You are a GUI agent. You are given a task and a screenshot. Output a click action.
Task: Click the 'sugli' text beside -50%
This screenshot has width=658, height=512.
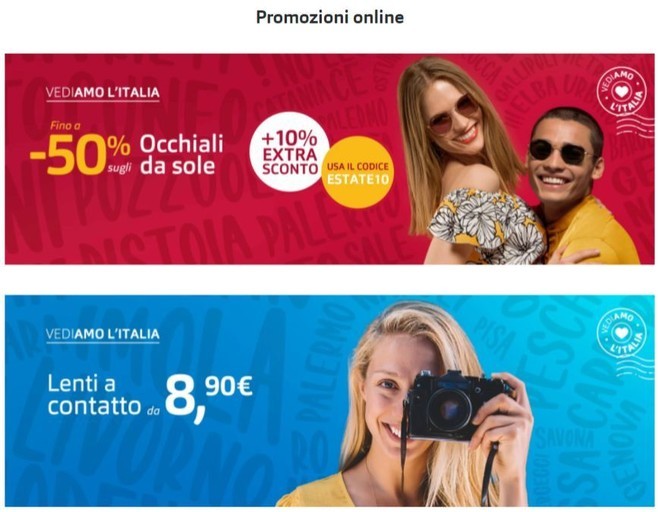[x=120, y=169]
